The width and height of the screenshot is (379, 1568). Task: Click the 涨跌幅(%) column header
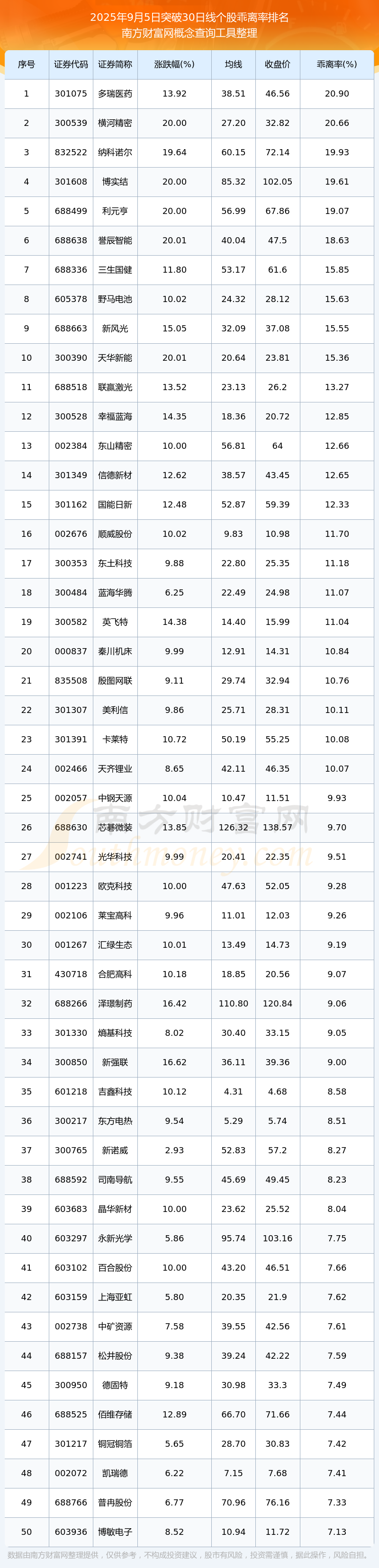coord(174,64)
